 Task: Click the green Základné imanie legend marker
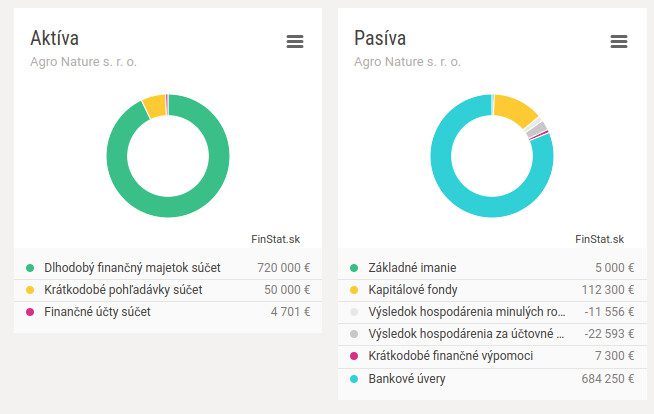coord(354,268)
